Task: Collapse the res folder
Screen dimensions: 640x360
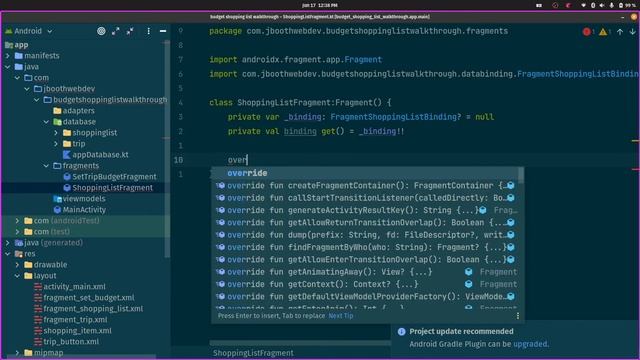Action: 8,254
